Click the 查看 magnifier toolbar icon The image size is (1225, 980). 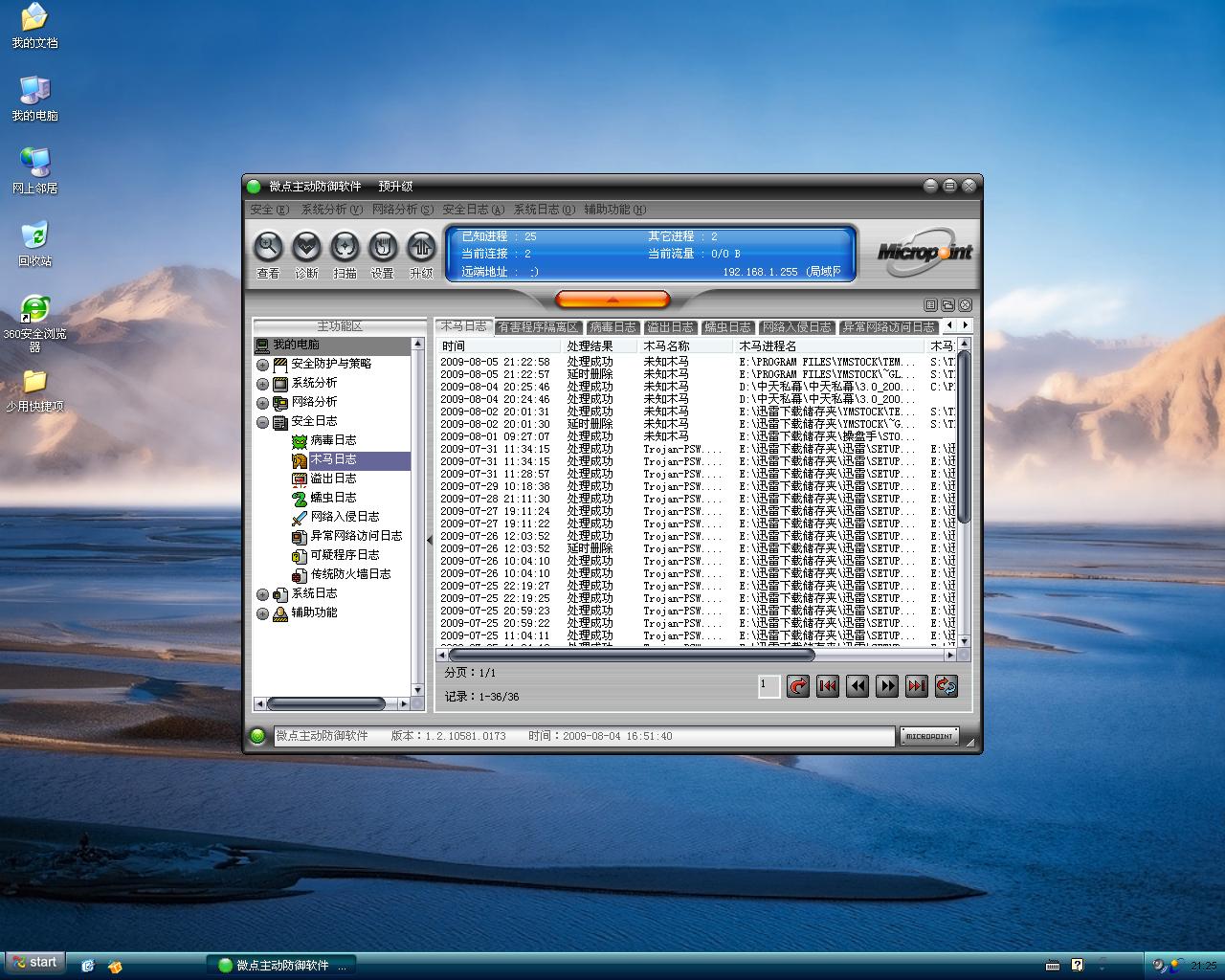click(268, 248)
